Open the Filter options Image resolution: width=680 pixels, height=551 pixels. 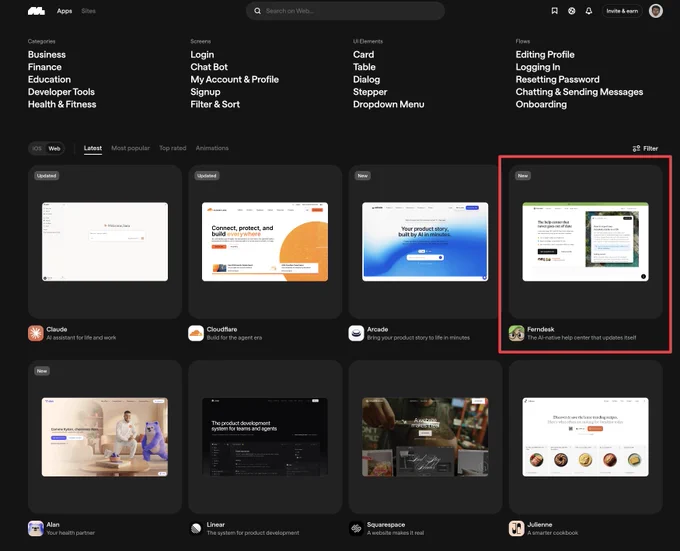[x=645, y=148]
